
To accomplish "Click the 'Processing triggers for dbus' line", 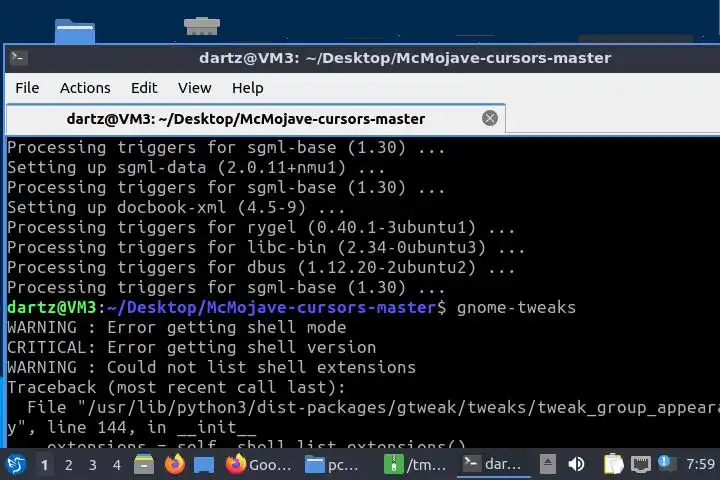I will (261, 267).
